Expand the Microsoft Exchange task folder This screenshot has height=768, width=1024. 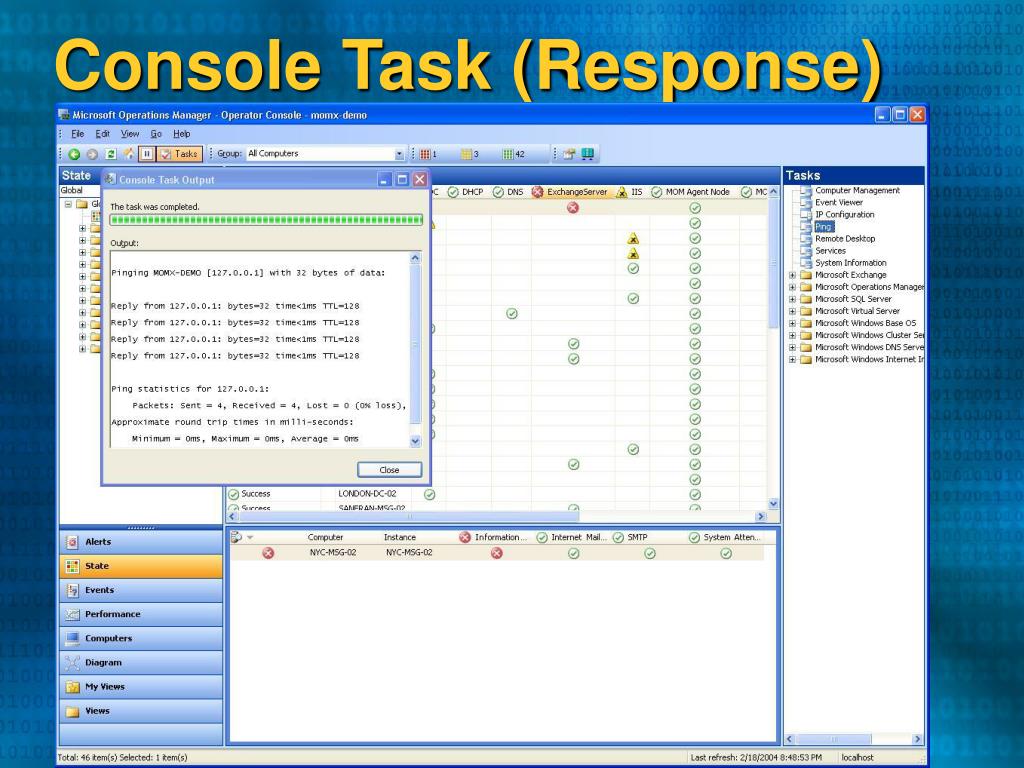point(792,275)
